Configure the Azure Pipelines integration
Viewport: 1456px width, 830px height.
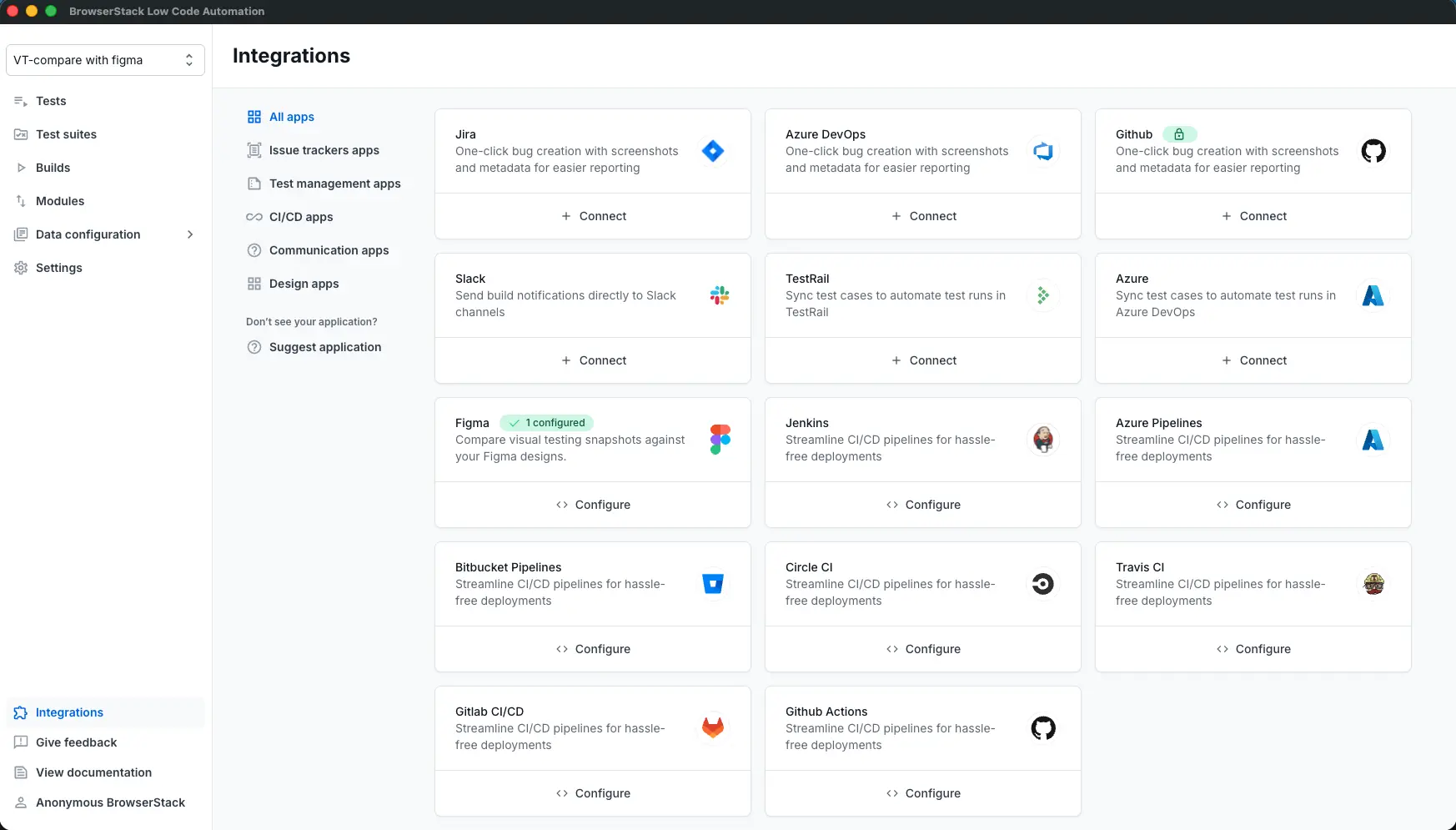point(1253,505)
